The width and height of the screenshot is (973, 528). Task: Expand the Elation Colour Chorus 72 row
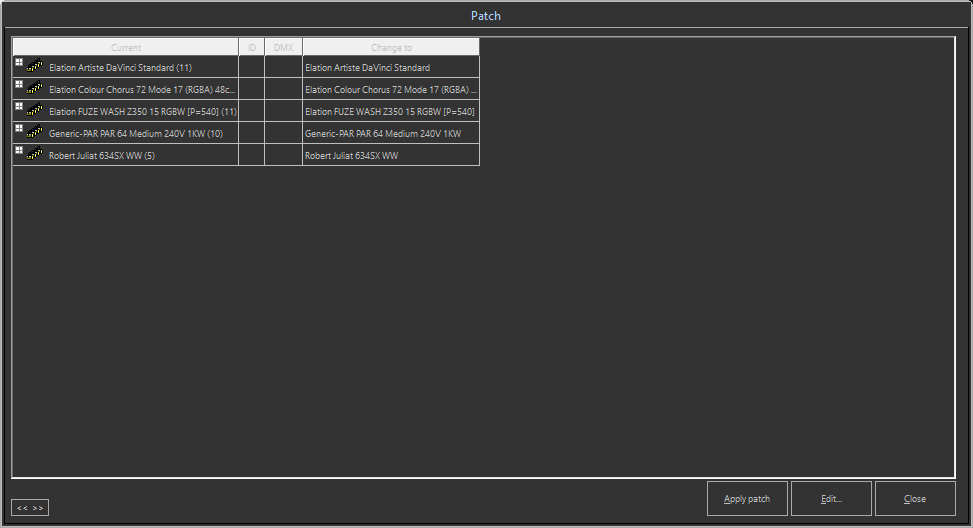(x=19, y=84)
